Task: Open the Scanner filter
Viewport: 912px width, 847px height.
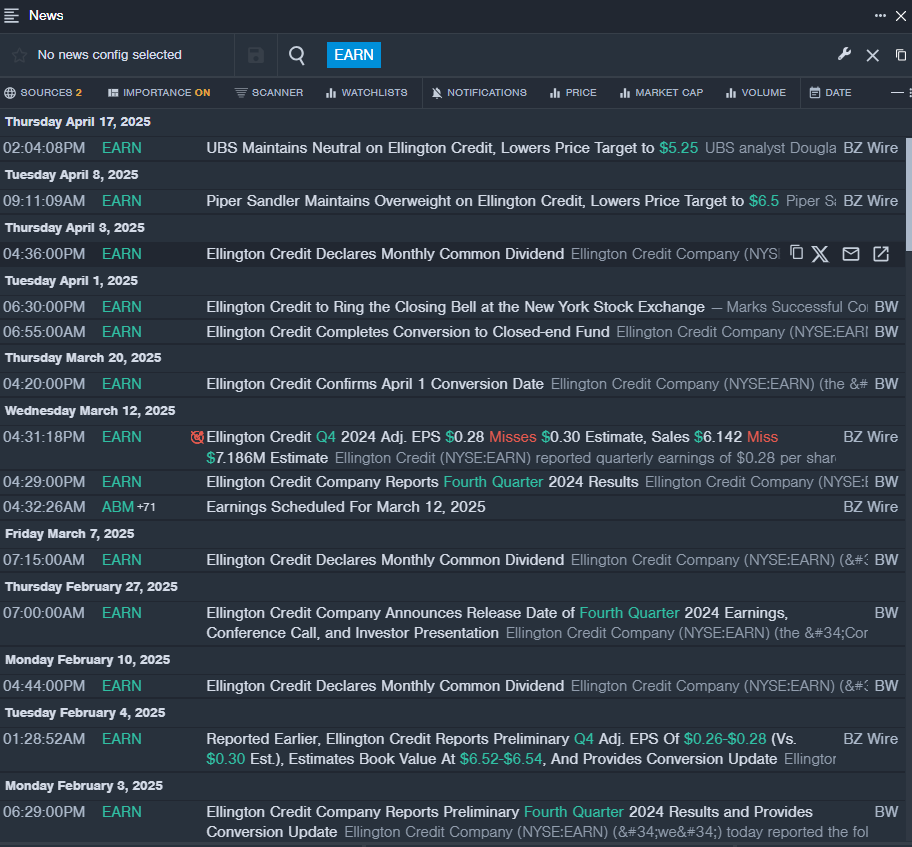Action: [x=269, y=92]
